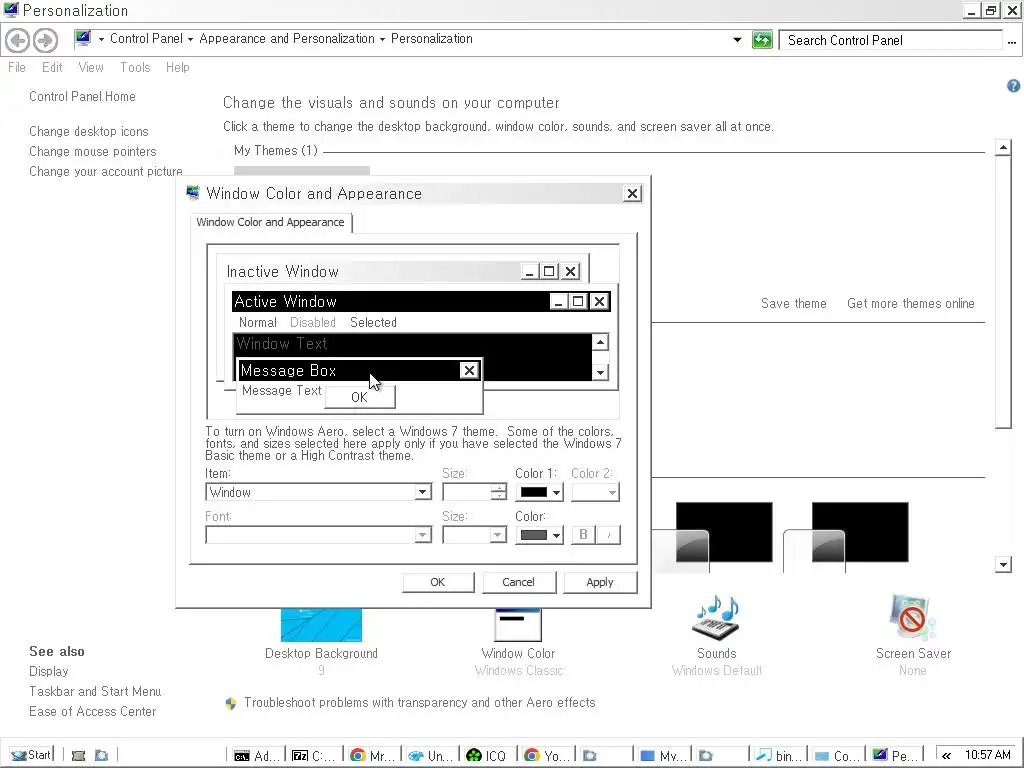The height and width of the screenshot is (768, 1024).
Task: Click the Apply button
Action: tap(600, 582)
